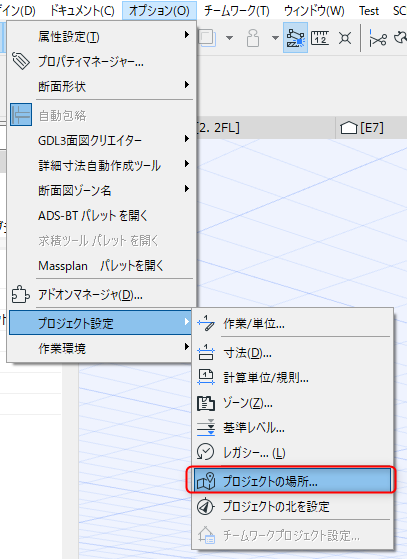Switch to the E7 view tab

coord(362,128)
